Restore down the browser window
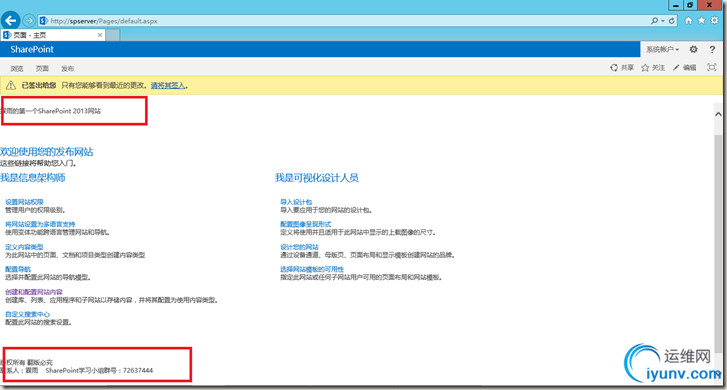 pyautogui.click(x=690, y=5)
